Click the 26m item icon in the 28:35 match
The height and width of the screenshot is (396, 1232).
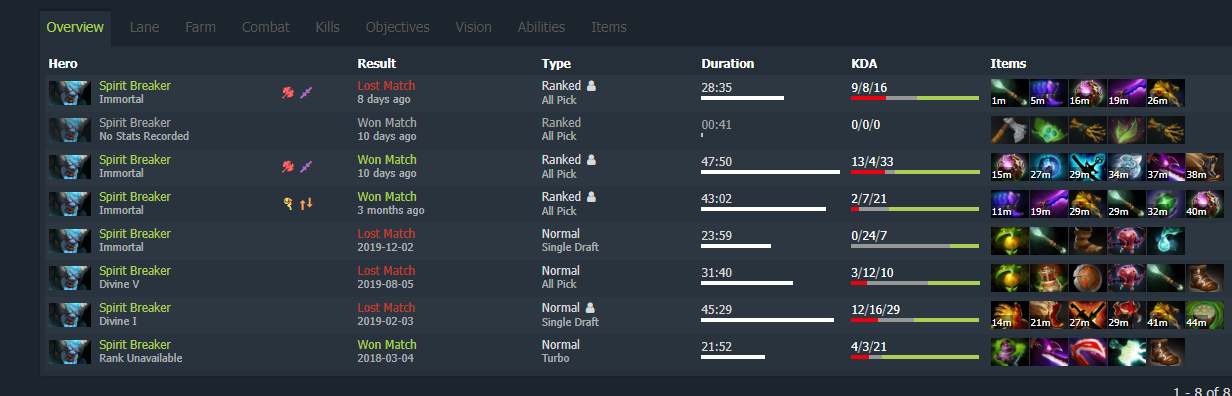coord(1166,93)
